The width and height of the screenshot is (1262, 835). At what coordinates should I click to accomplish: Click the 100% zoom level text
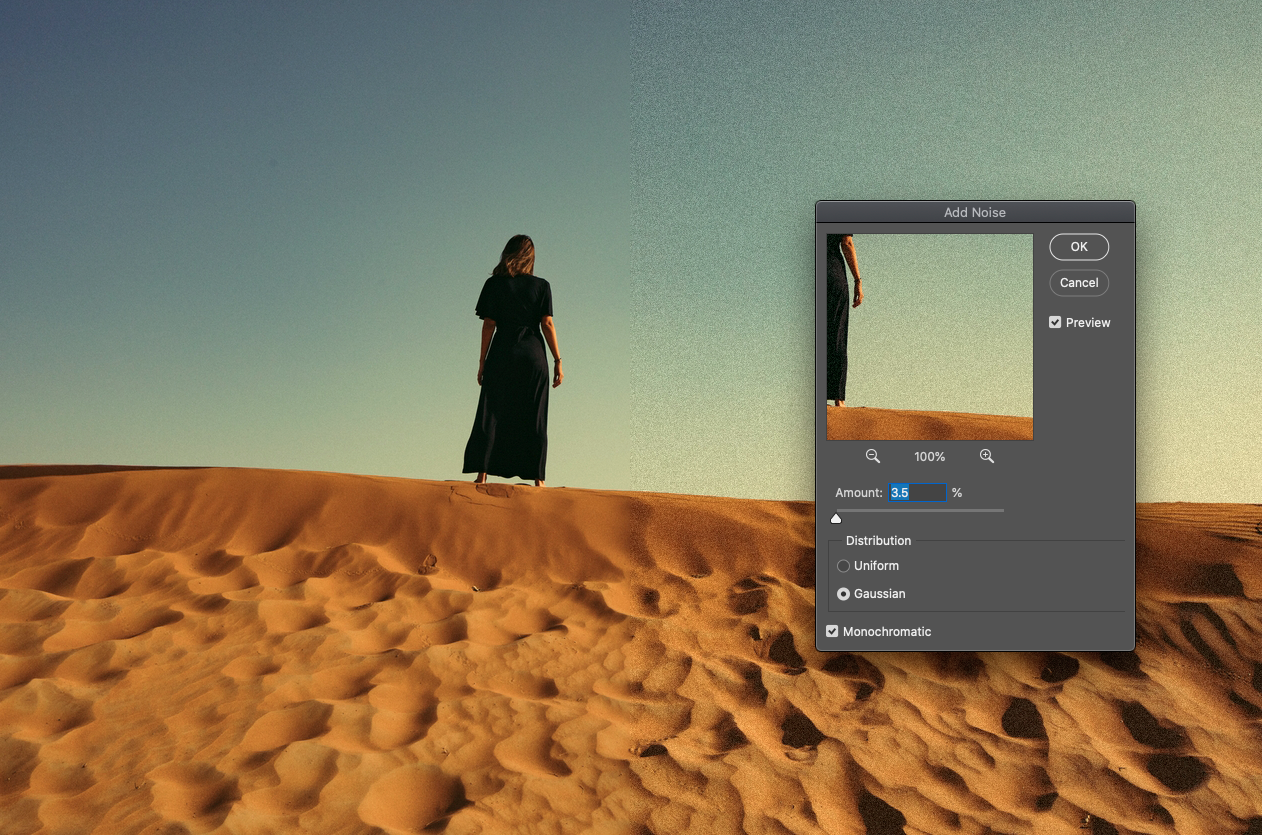coord(930,457)
